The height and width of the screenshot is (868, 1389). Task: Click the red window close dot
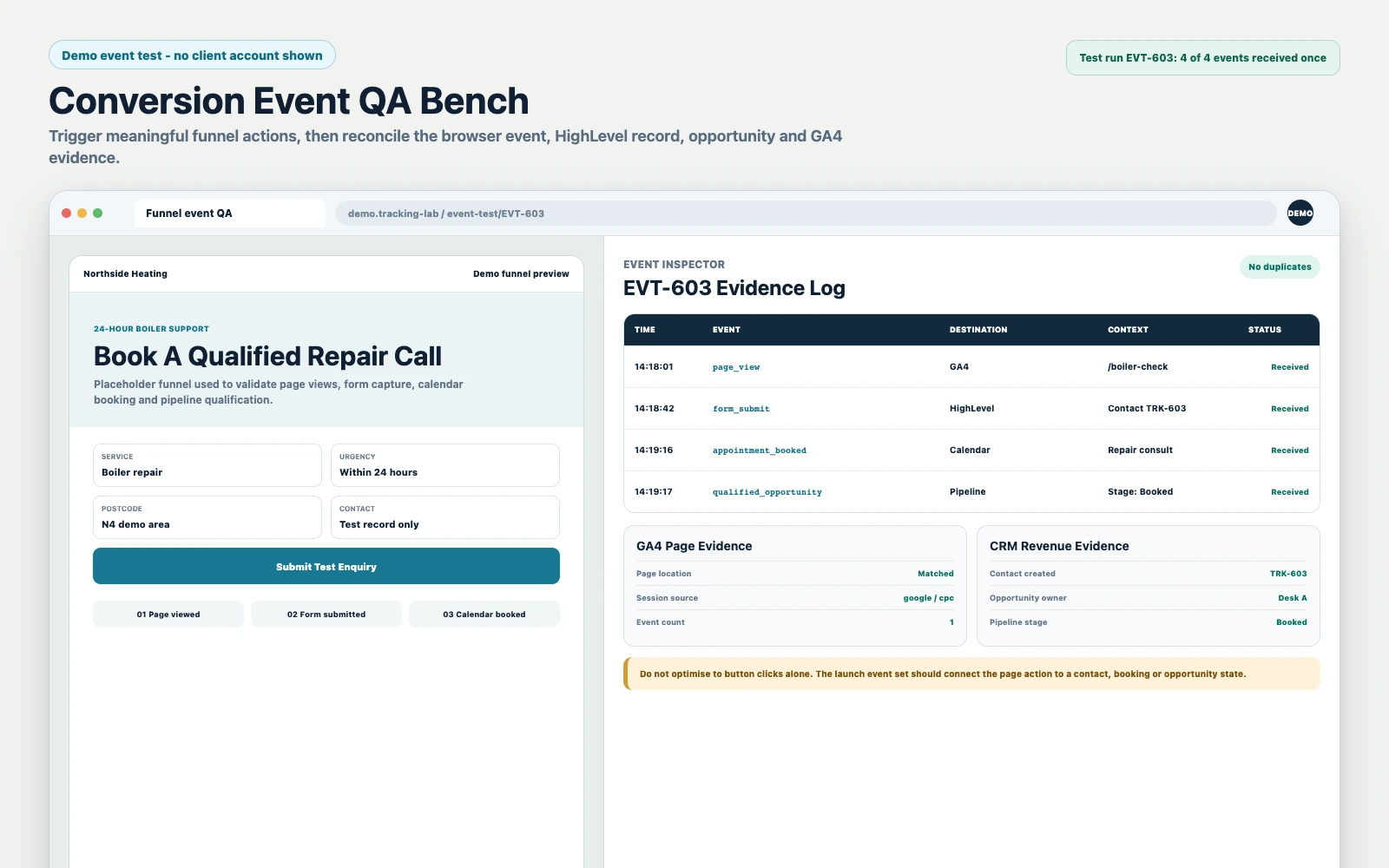[x=67, y=213]
